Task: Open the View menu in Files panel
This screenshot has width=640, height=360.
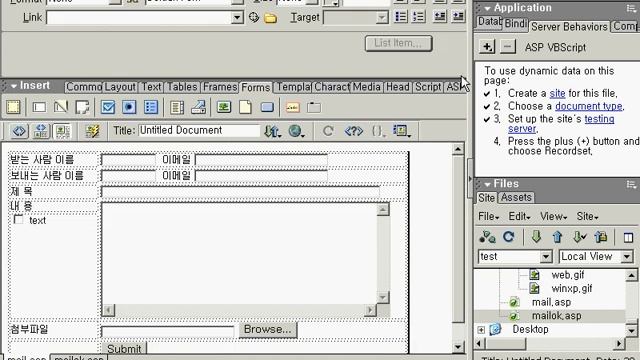Action: coord(553,216)
